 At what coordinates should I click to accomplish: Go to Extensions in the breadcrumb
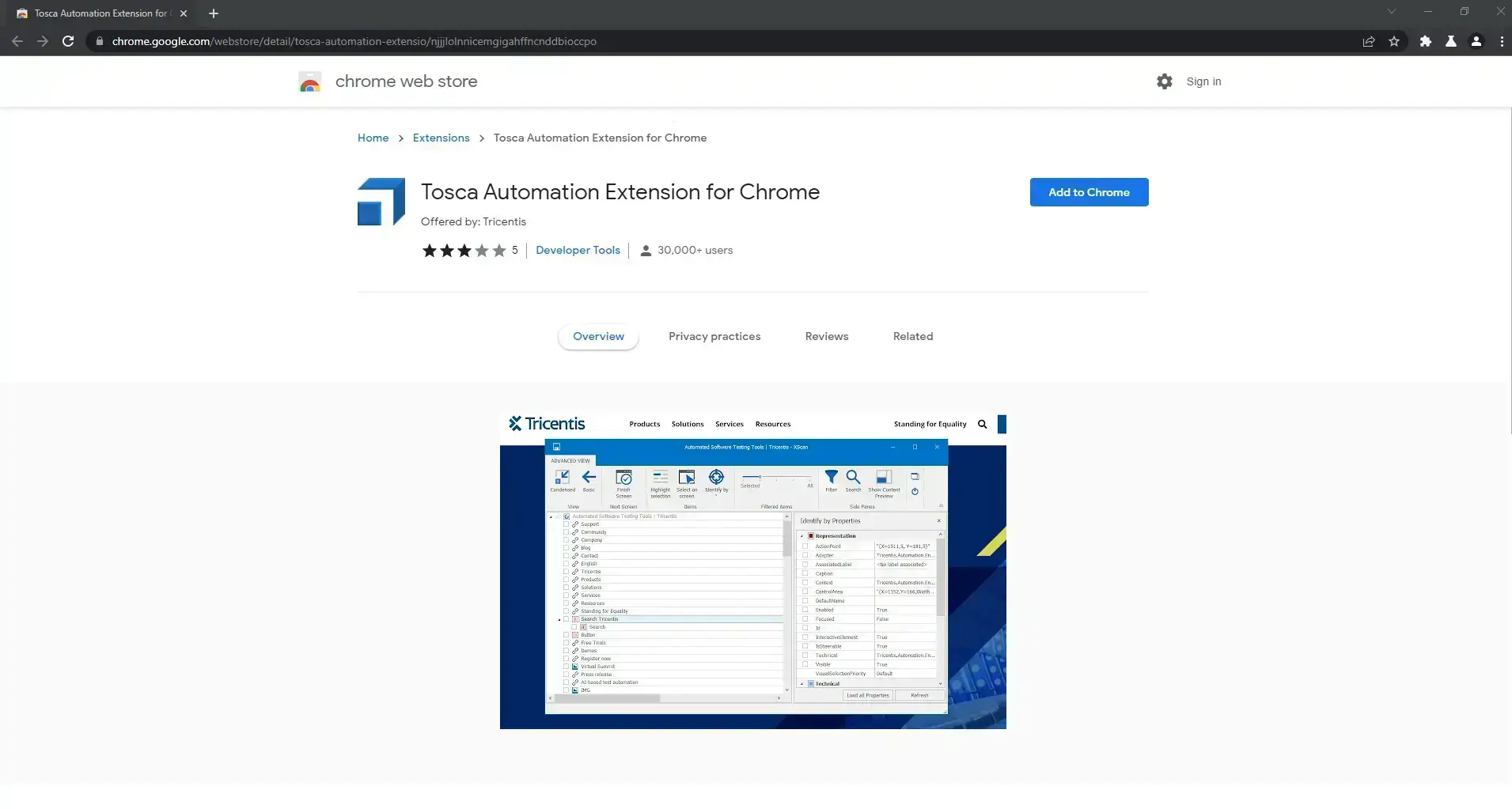(x=441, y=138)
